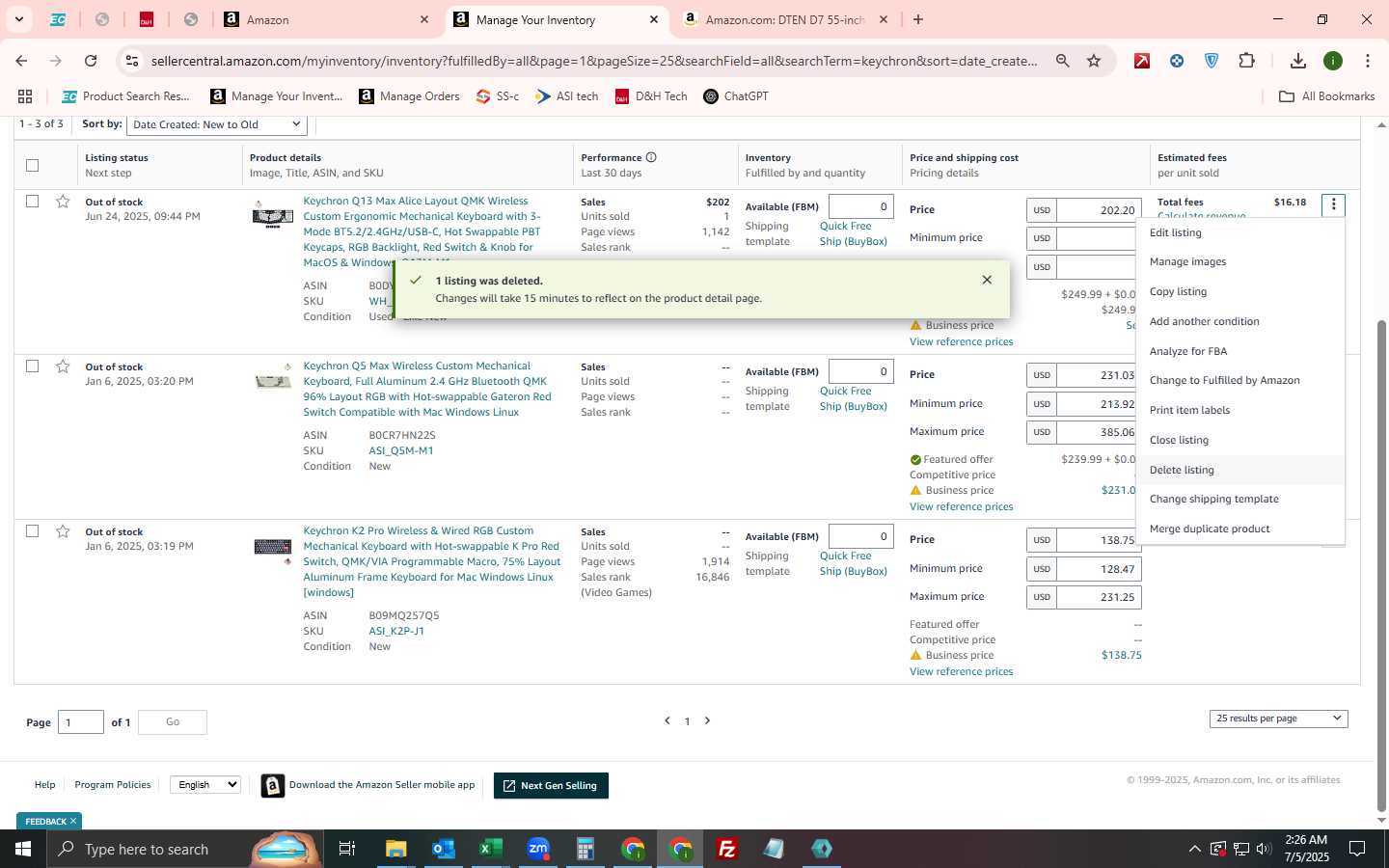The image size is (1389, 868).
Task: Open the ASI_K2P-J1 SKU link
Action: point(396,631)
